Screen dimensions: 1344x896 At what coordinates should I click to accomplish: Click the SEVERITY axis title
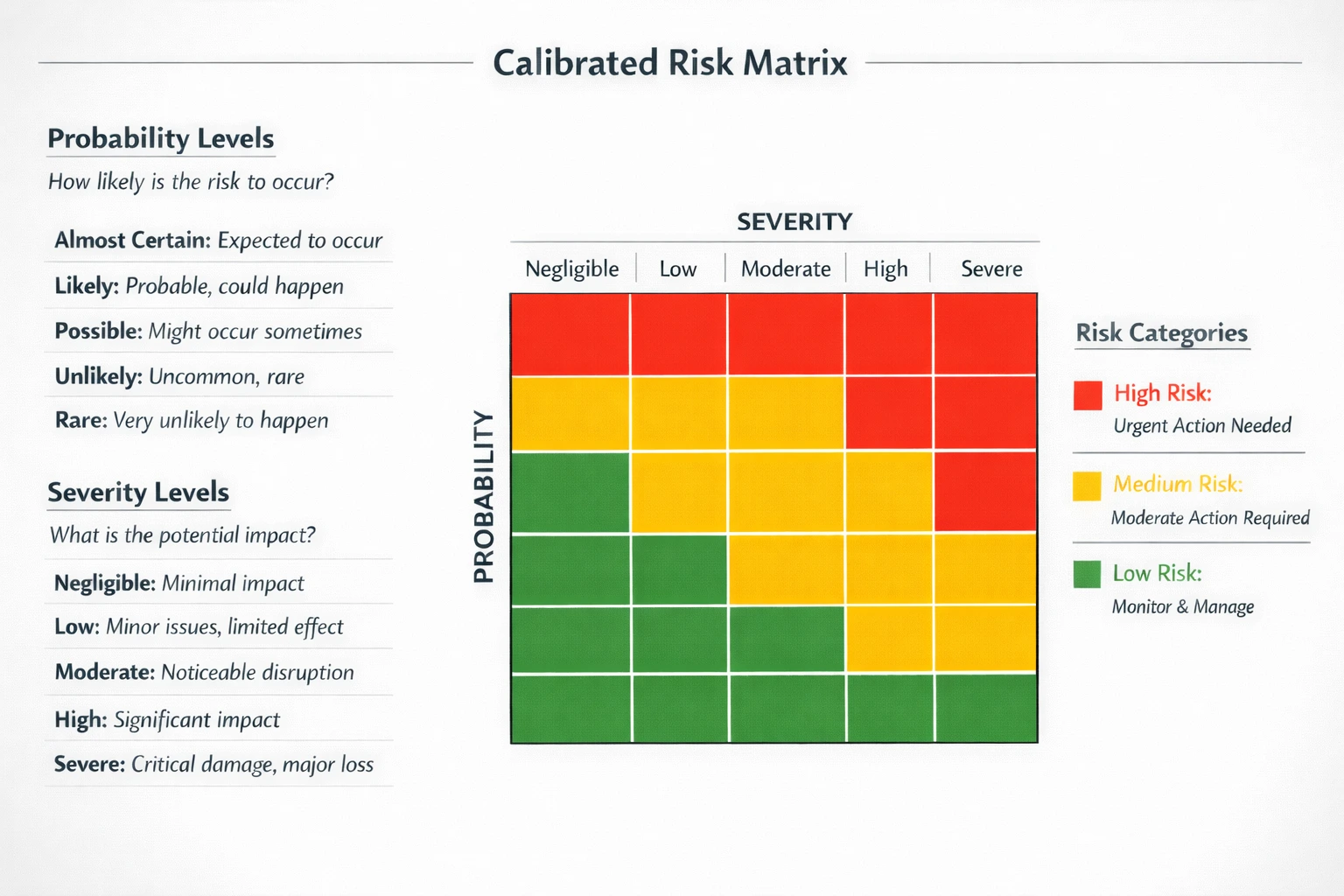(x=794, y=221)
